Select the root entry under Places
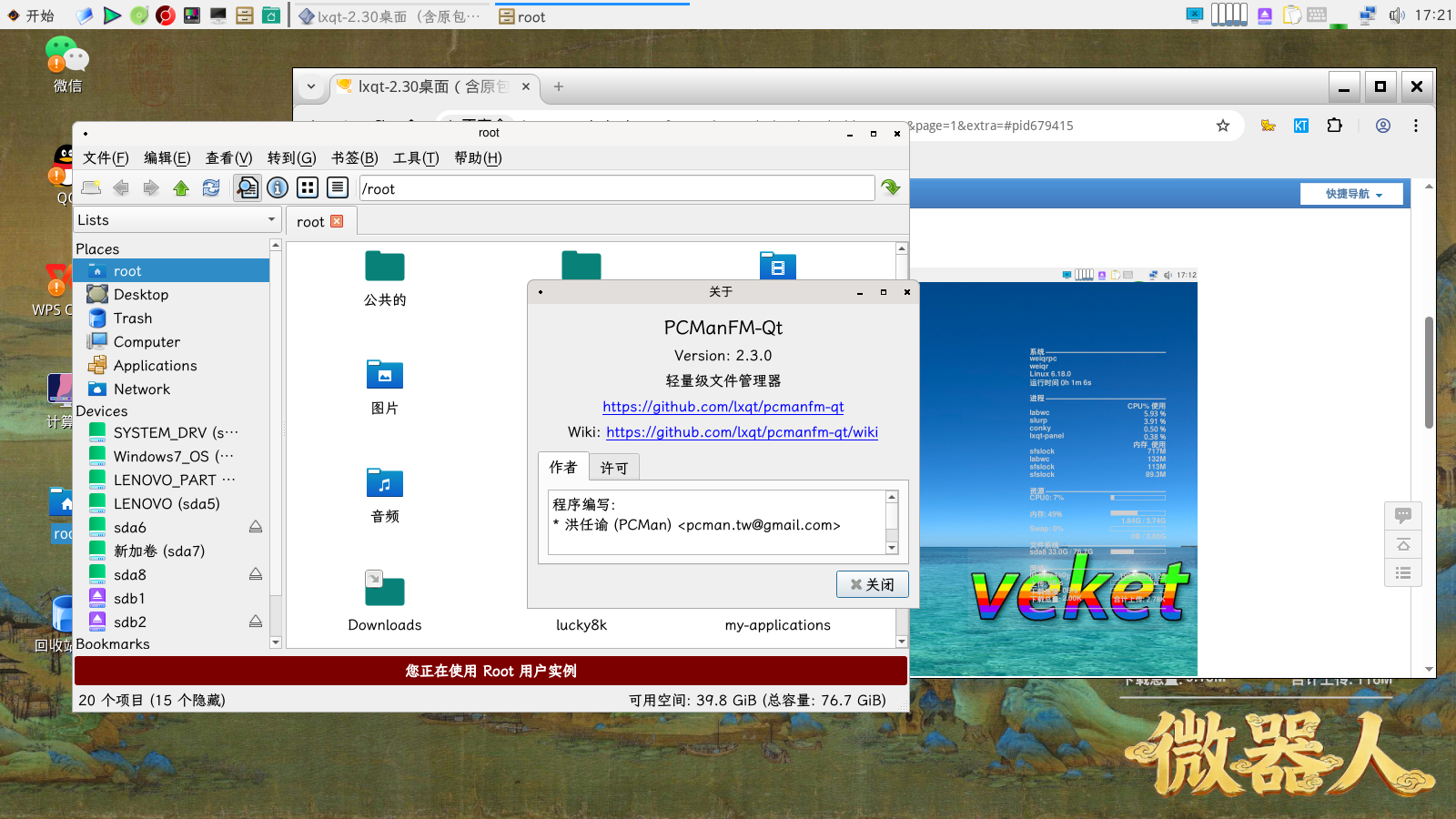Viewport: 1456px width, 819px height. click(x=127, y=270)
